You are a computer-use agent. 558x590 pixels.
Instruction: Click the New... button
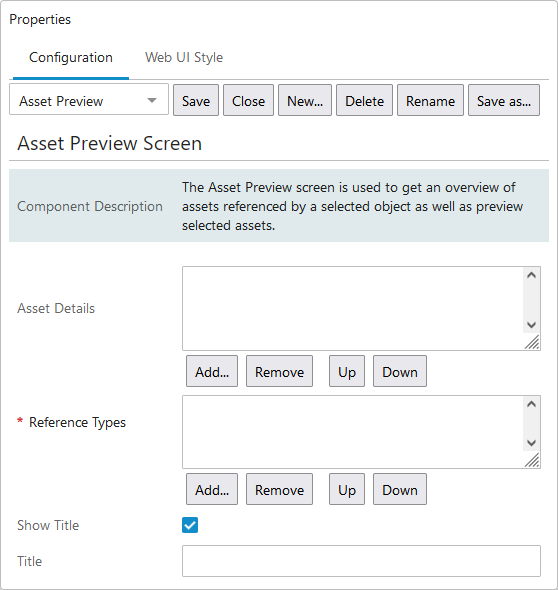pyautogui.click(x=305, y=100)
